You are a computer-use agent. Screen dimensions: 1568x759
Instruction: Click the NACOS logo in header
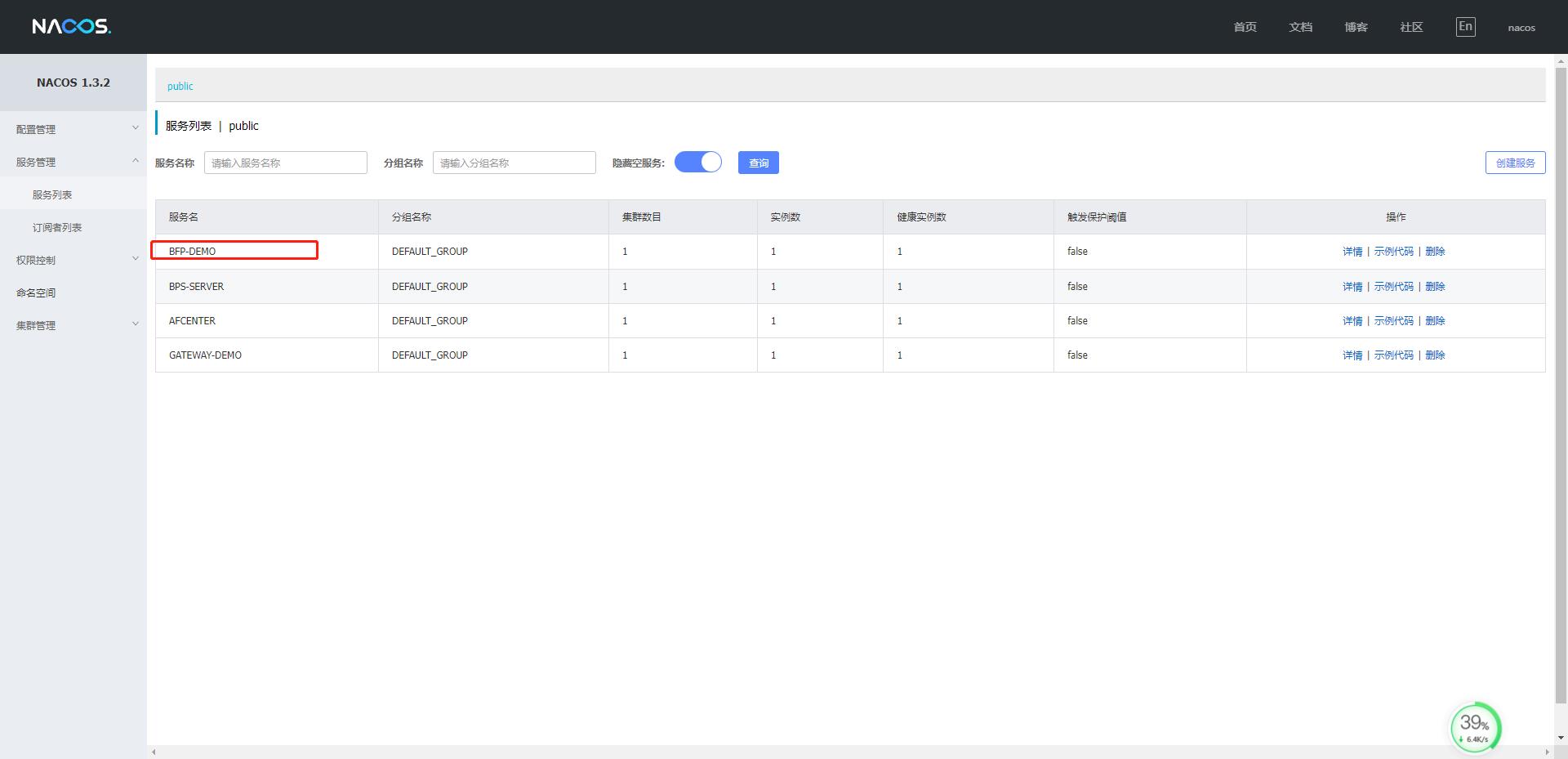(71, 27)
